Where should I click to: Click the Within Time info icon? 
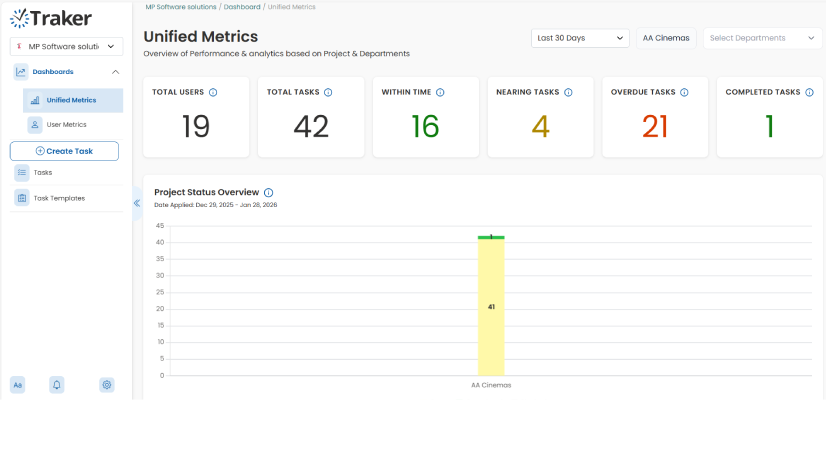[440, 92]
